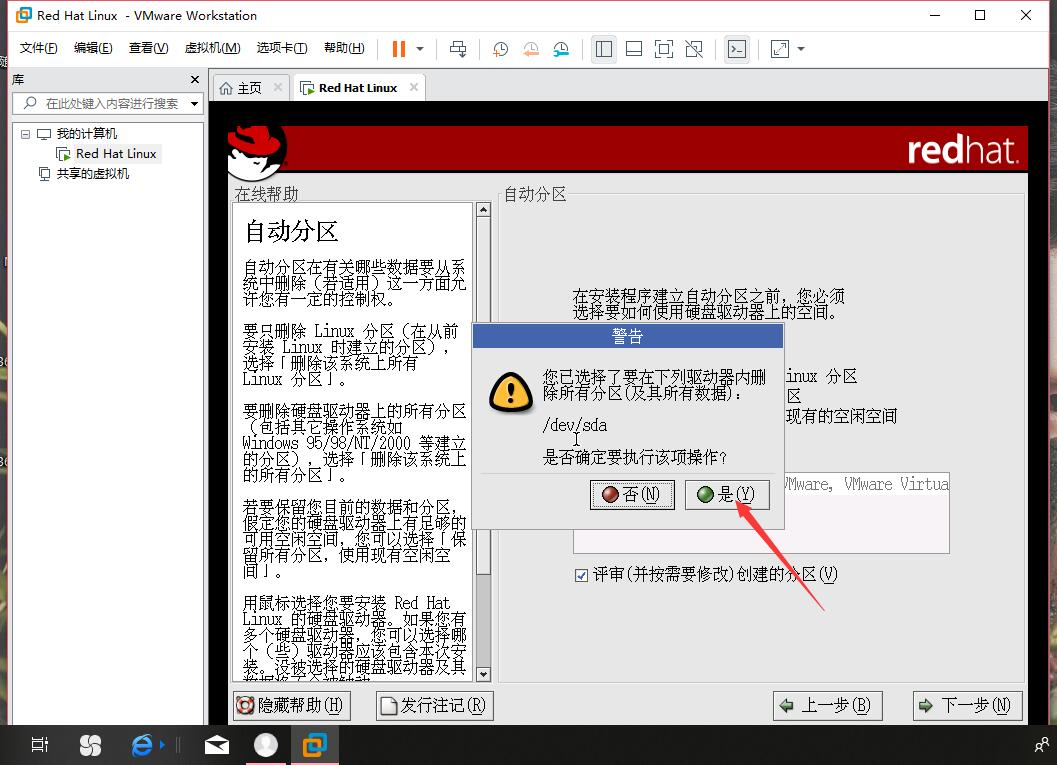Click the 发行注记(R) button

point(434,706)
